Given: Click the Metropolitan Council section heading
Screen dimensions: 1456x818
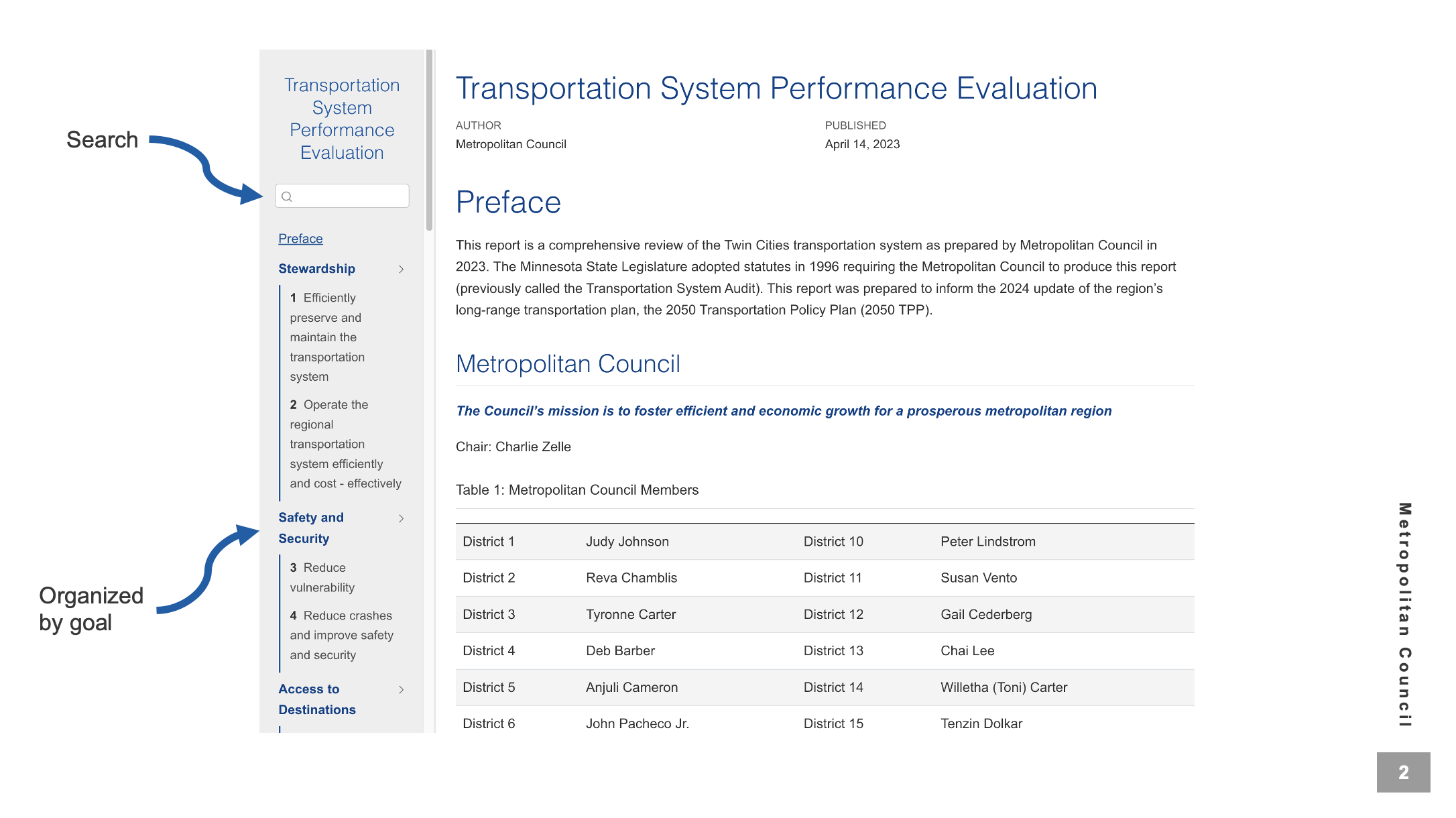Looking at the screenshot, I should (x=568, y=364).
